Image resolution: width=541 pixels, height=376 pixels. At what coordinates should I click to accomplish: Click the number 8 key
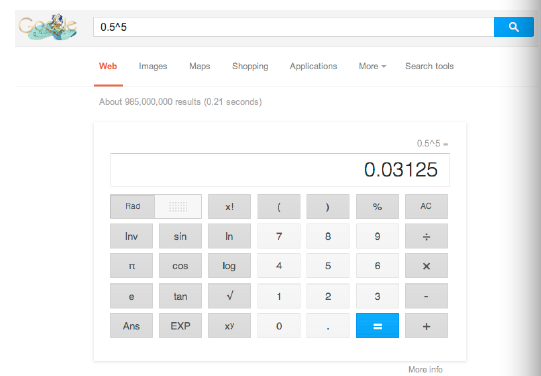[328, 236]
